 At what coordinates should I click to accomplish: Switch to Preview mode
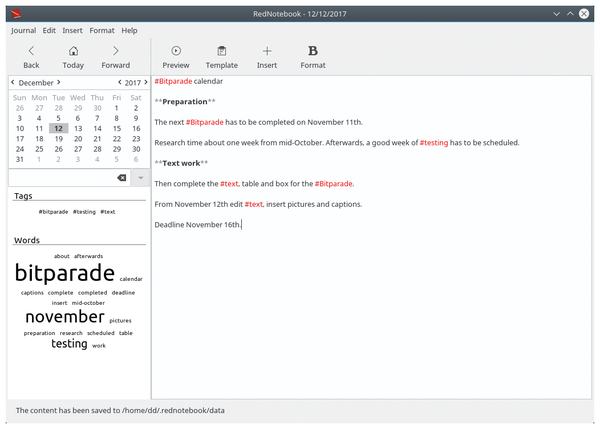pyautogui.click(x=176, y=57)
